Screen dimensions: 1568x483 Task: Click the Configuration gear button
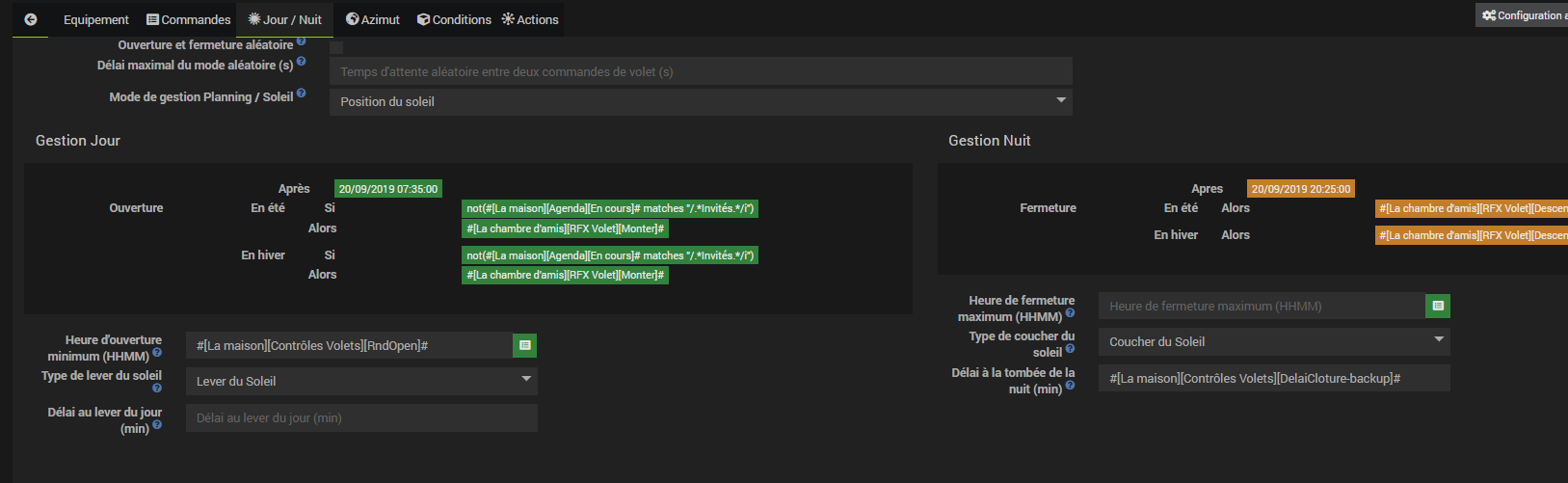click(1525, 15)
